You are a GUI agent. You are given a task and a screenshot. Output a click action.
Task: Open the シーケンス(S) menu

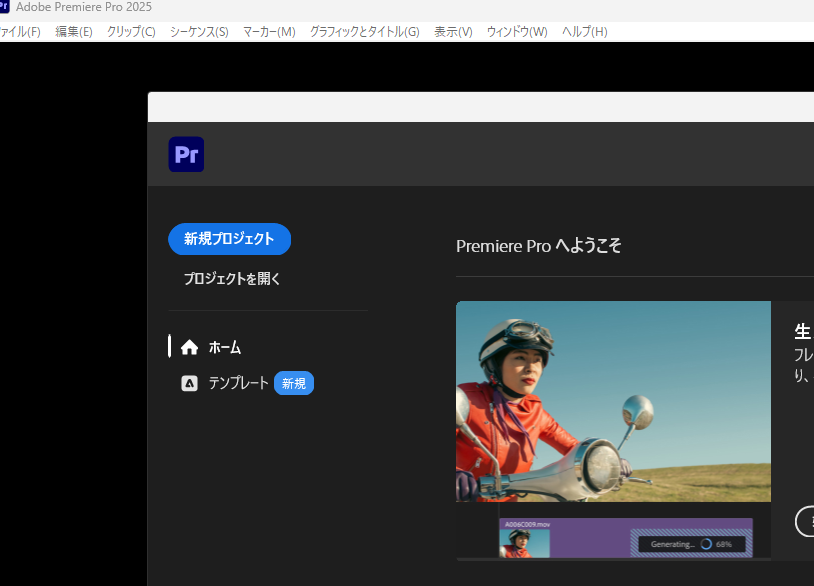(199, 32)
